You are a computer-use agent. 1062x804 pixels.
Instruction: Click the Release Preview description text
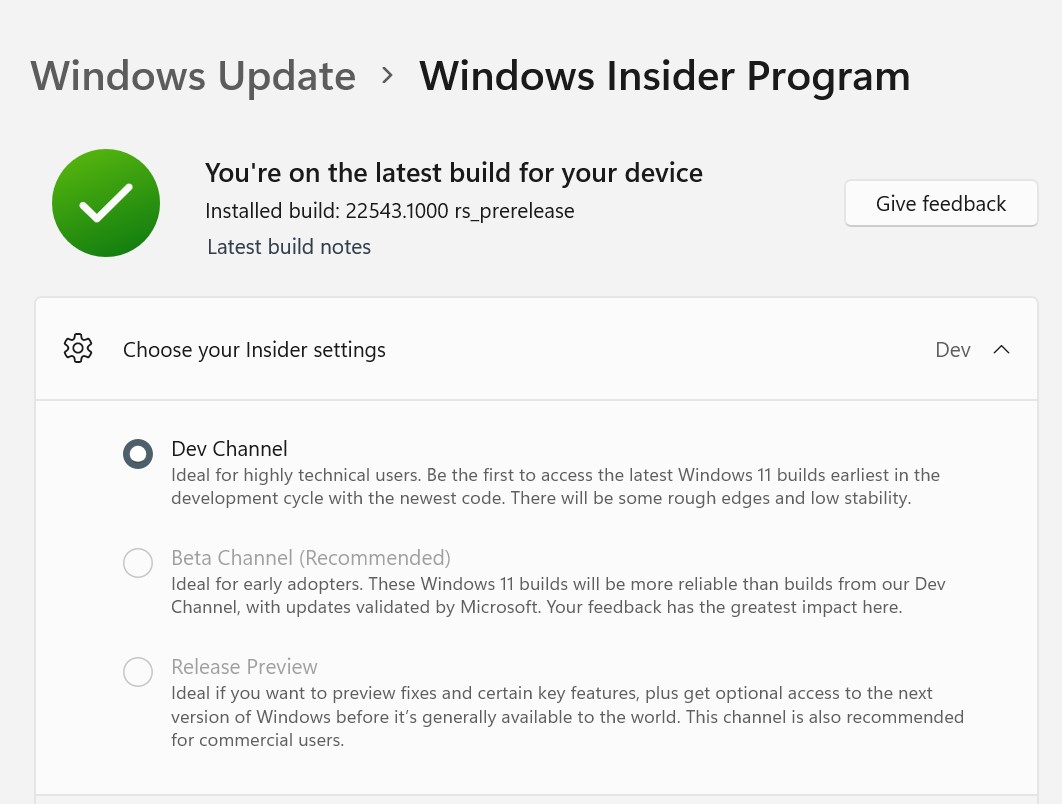[567, 716]
